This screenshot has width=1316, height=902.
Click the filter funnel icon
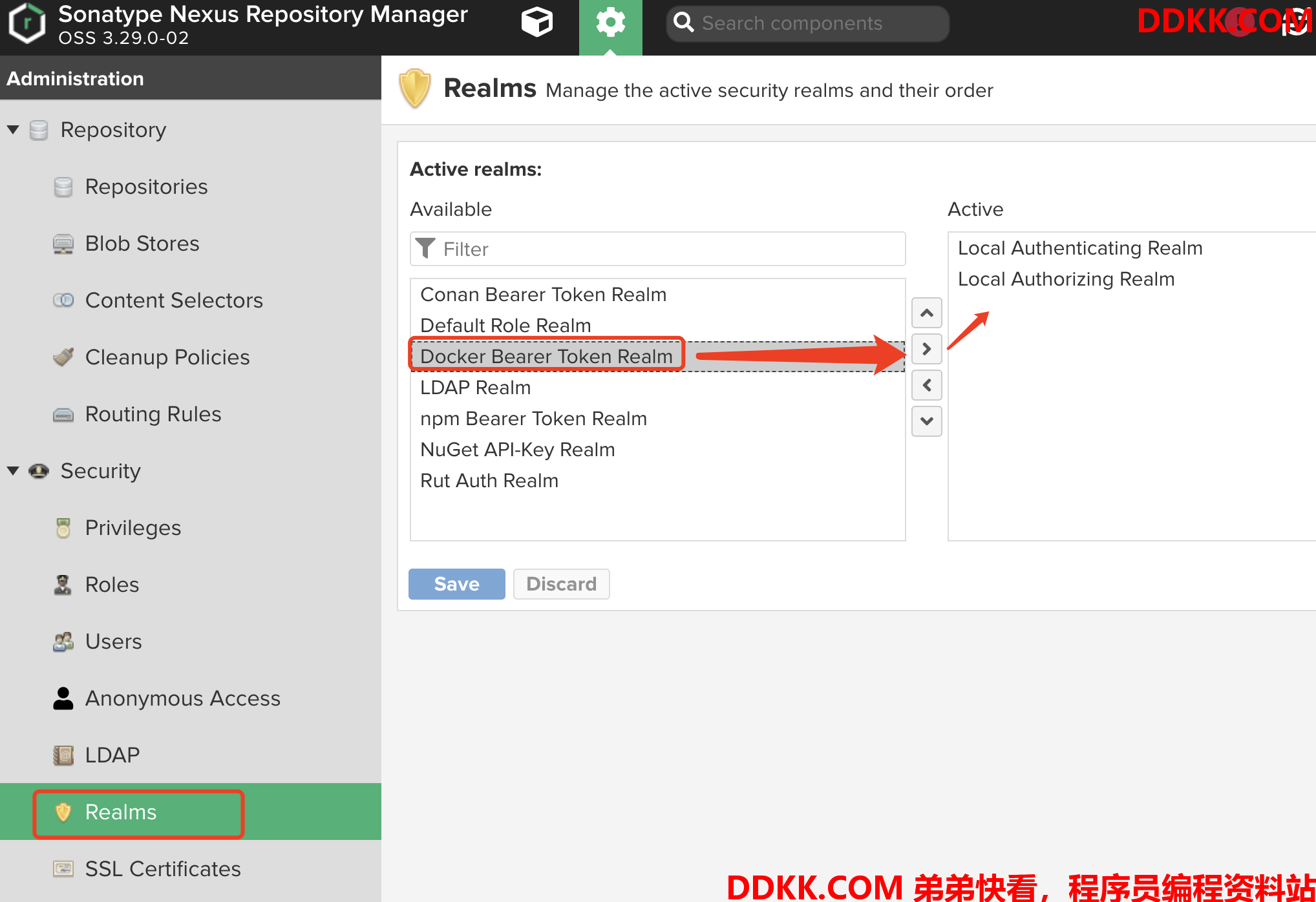[x=425, y=249]
